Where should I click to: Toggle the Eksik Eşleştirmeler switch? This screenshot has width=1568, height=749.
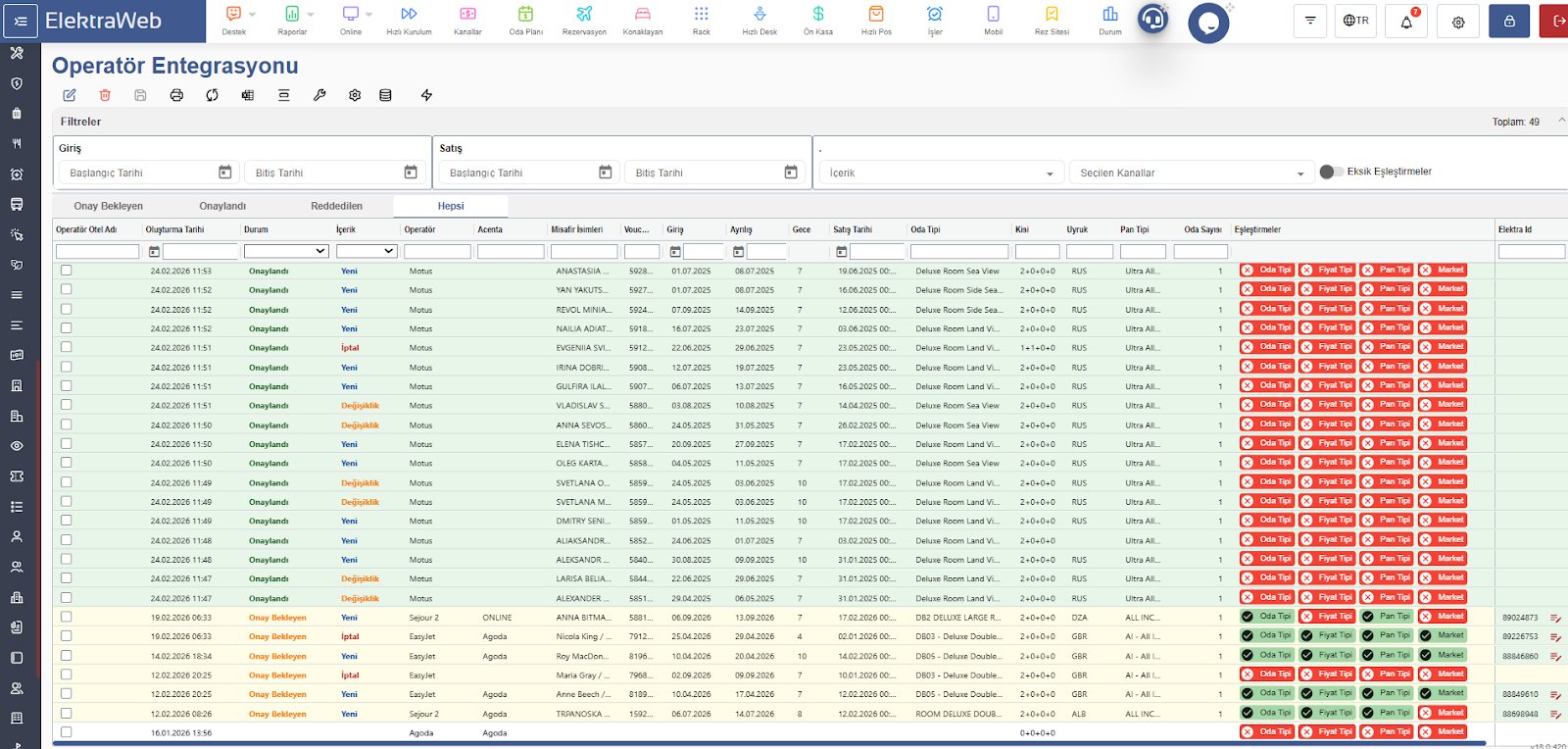(1331, 172)
